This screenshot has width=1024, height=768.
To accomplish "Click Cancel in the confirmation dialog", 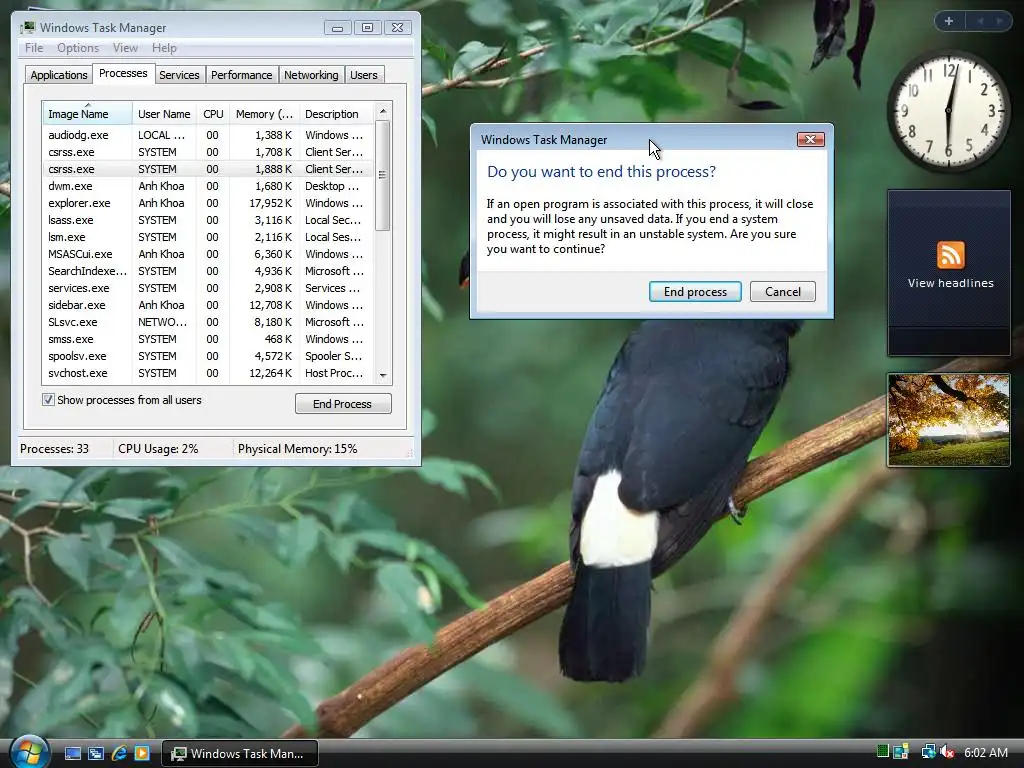I will click(x=782, y=292).
